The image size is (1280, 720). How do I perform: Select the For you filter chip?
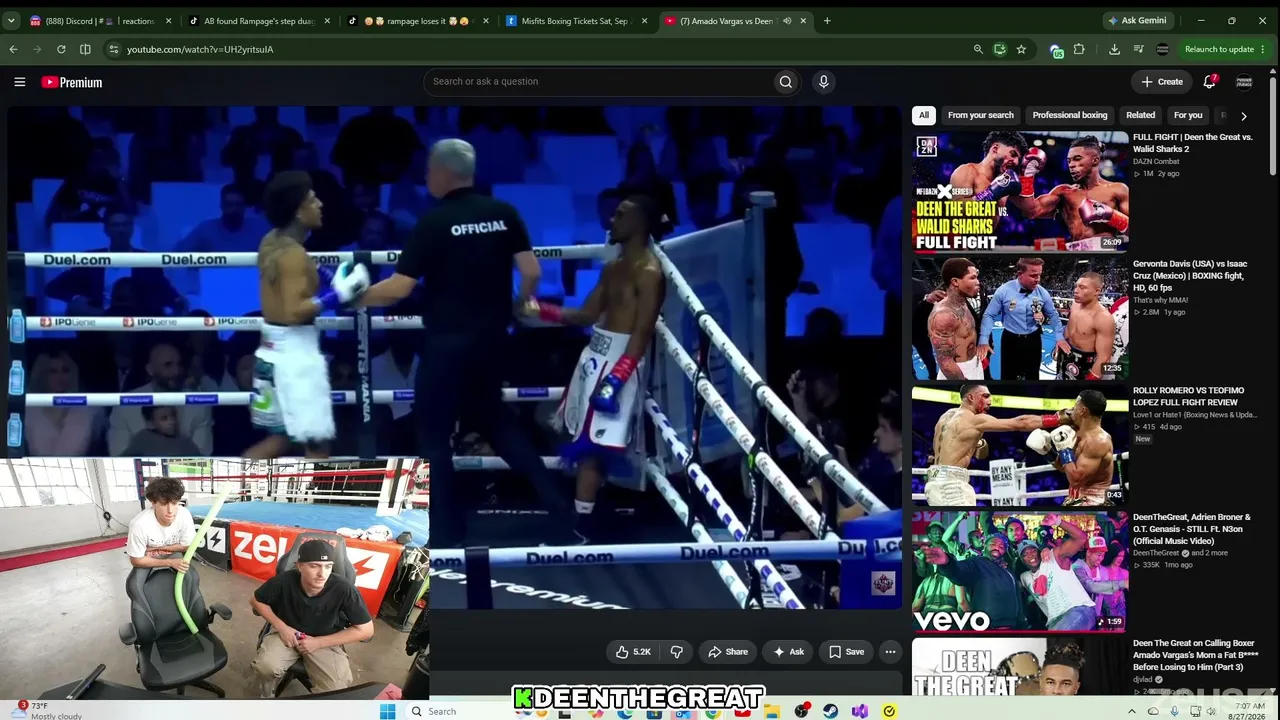point(1188,115)
